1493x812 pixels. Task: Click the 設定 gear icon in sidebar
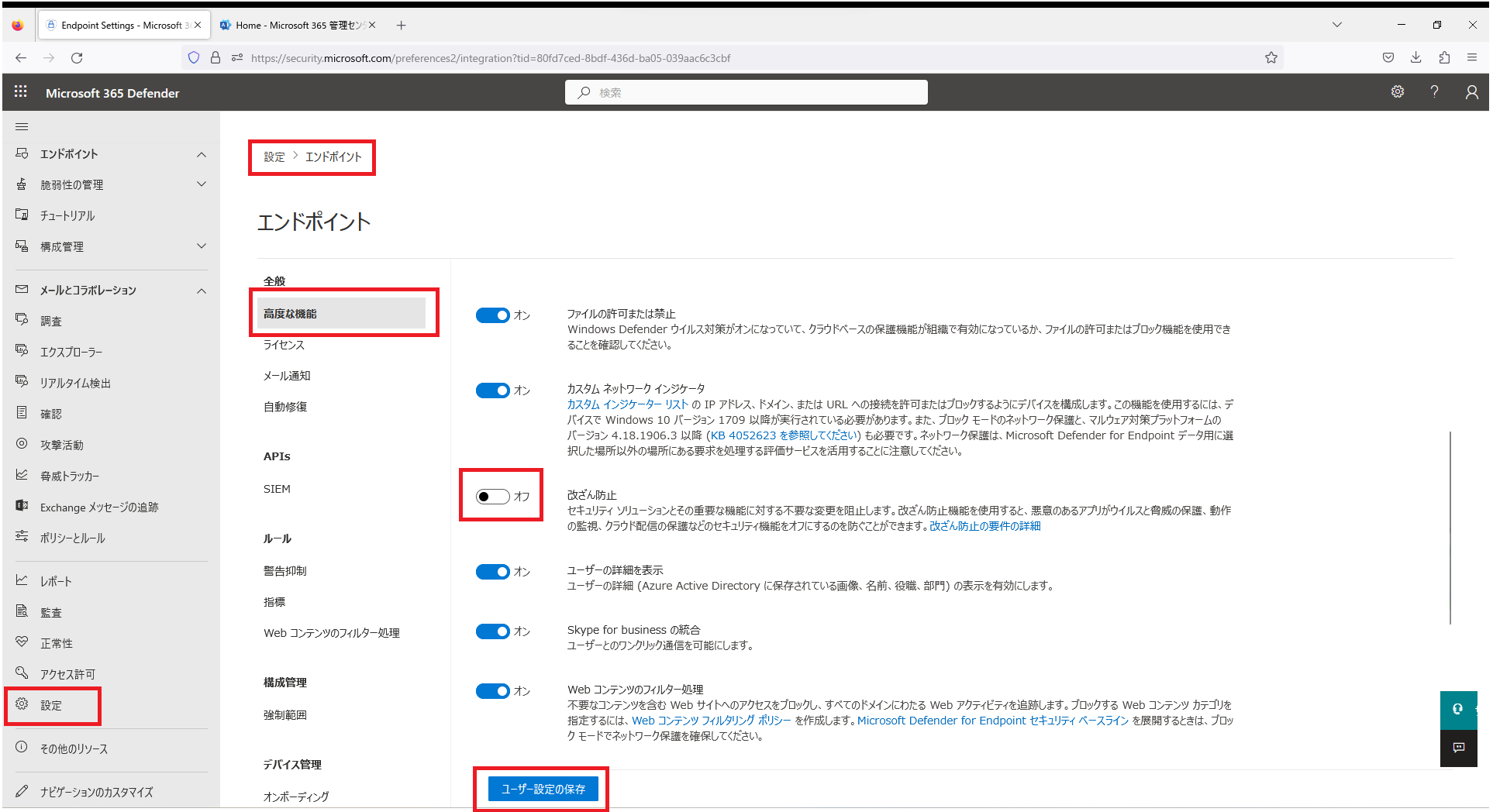22,704
